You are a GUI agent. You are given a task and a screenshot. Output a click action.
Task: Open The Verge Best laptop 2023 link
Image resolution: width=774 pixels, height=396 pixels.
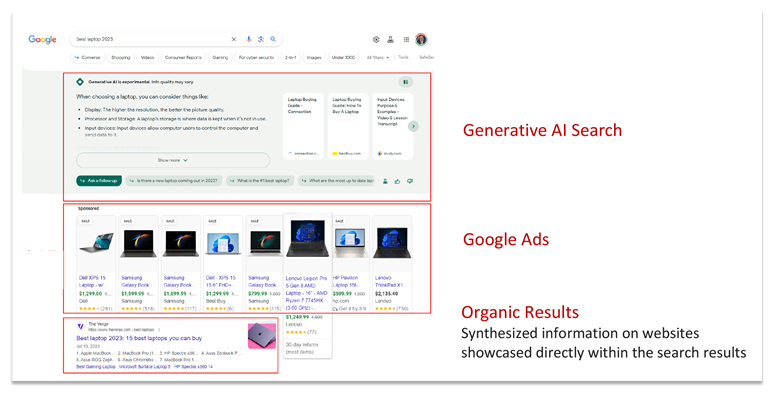(139, 338)
